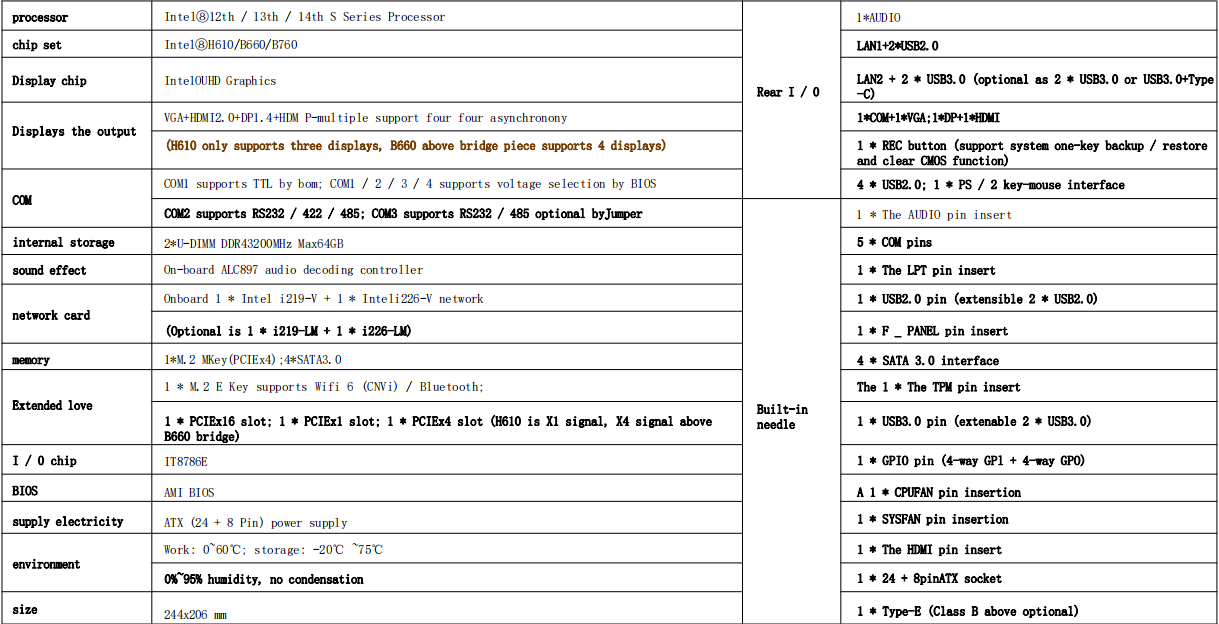Select the 'LAN1+2*USB2.0' entry
1219x624 pixels.
(x=898, y=45)
